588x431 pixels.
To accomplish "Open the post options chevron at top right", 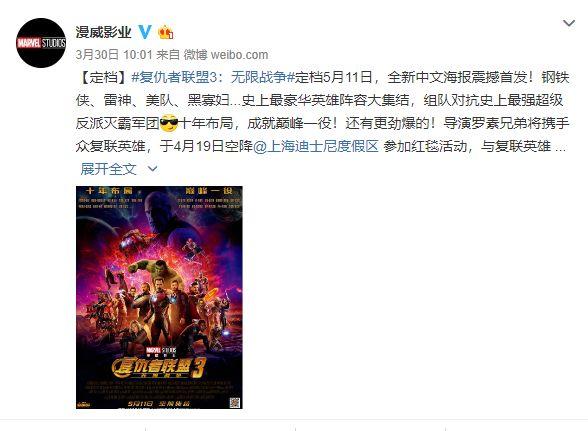I will pyautogui.click(x=569, y=24).
